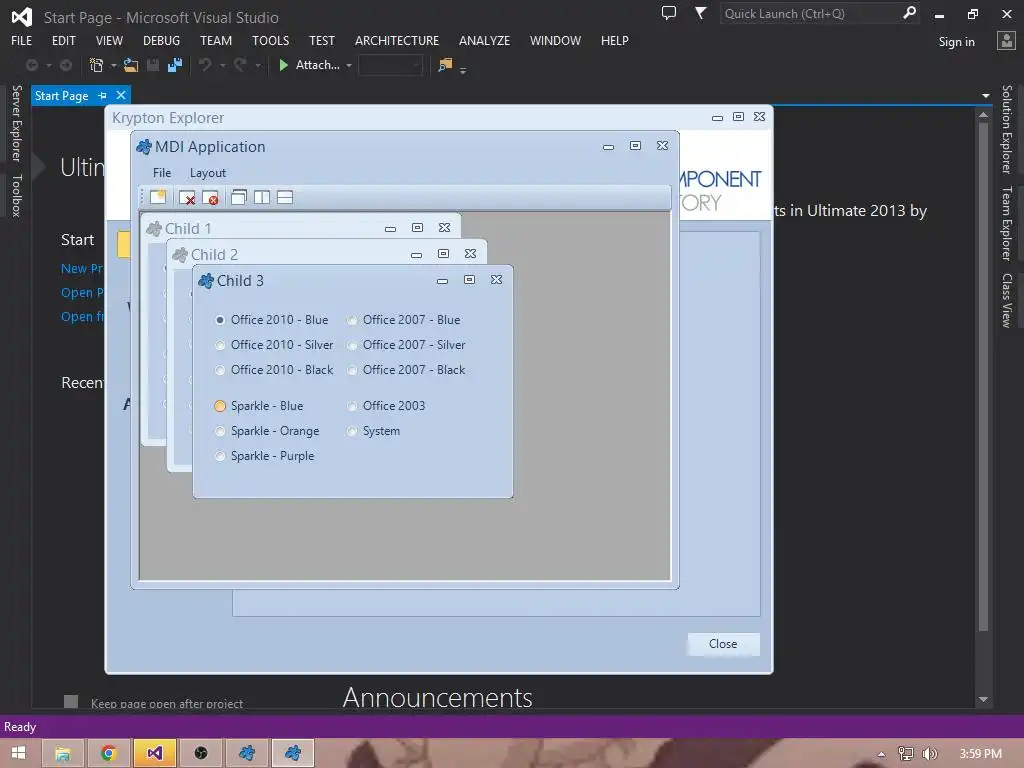Click the close window icon with red X

click(x=187, y=197)
